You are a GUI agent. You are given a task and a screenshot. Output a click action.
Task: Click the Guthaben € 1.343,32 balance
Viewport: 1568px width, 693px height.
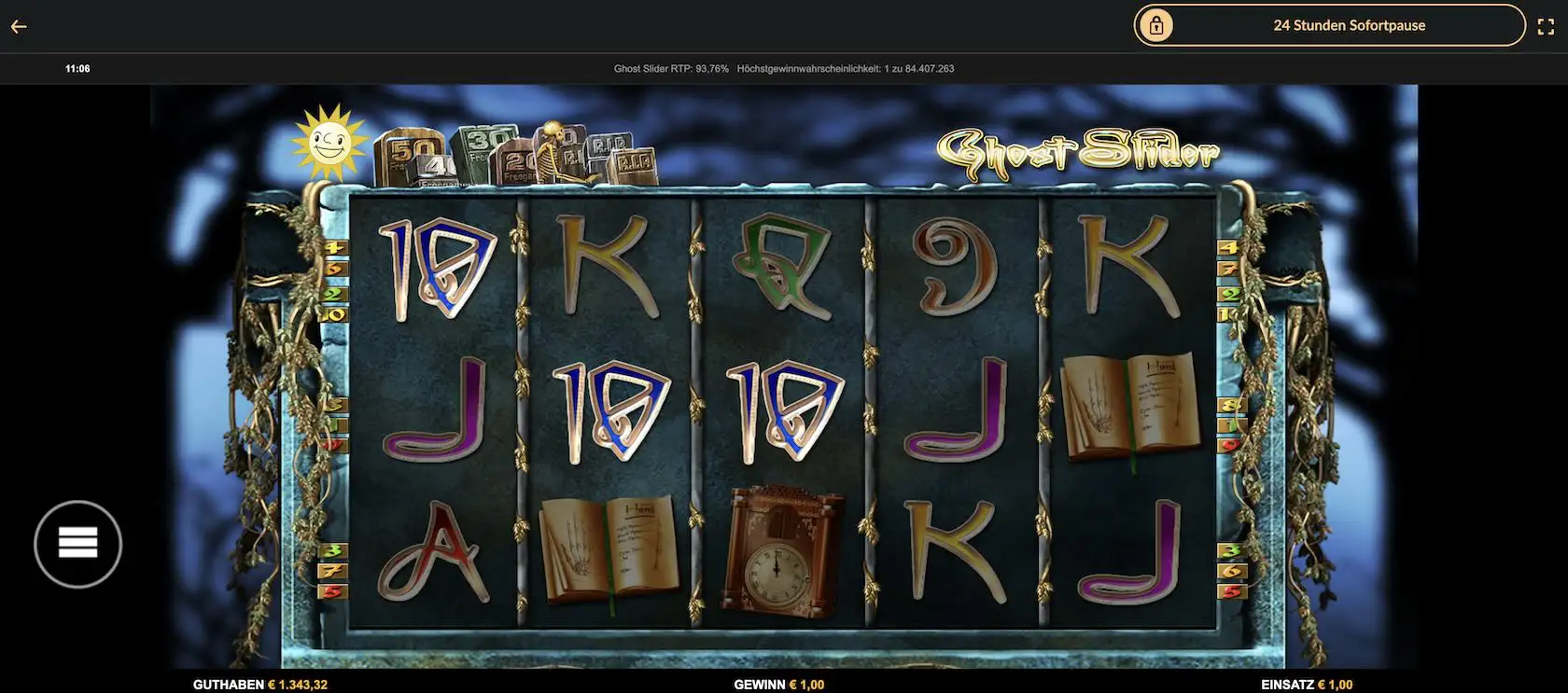coord(260,685)
